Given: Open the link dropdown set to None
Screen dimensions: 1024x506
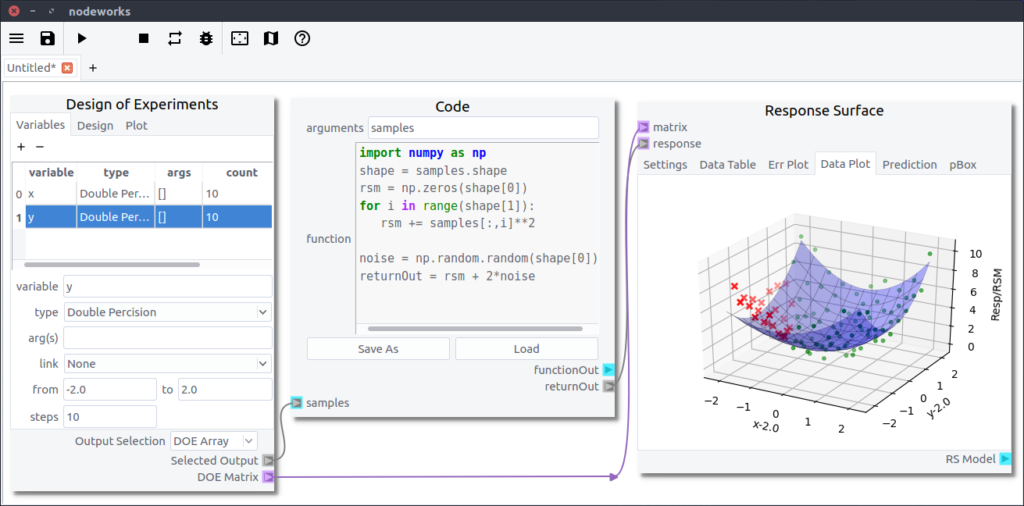Looking at the screenshot, I should pyautogui.click(x=167, y=364).
